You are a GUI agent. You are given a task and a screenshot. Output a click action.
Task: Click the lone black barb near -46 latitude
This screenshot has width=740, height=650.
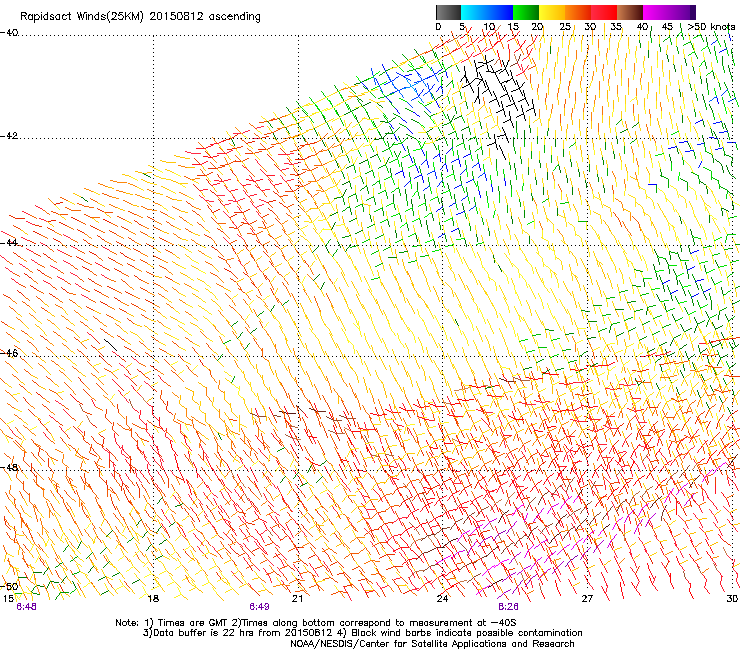110,345
